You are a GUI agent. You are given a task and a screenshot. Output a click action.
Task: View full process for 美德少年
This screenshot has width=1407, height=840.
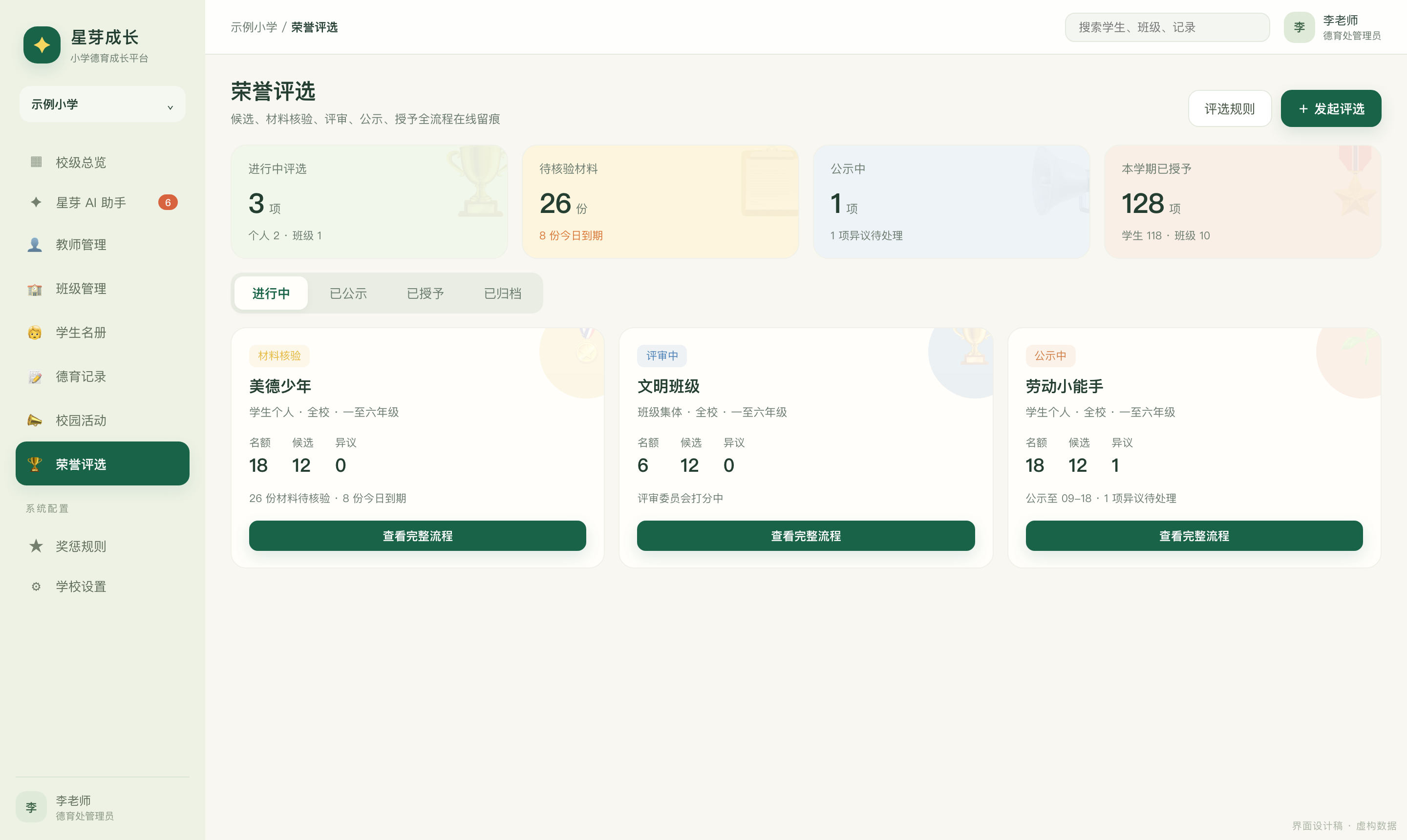pyautogui.click(x=417, y=535)
